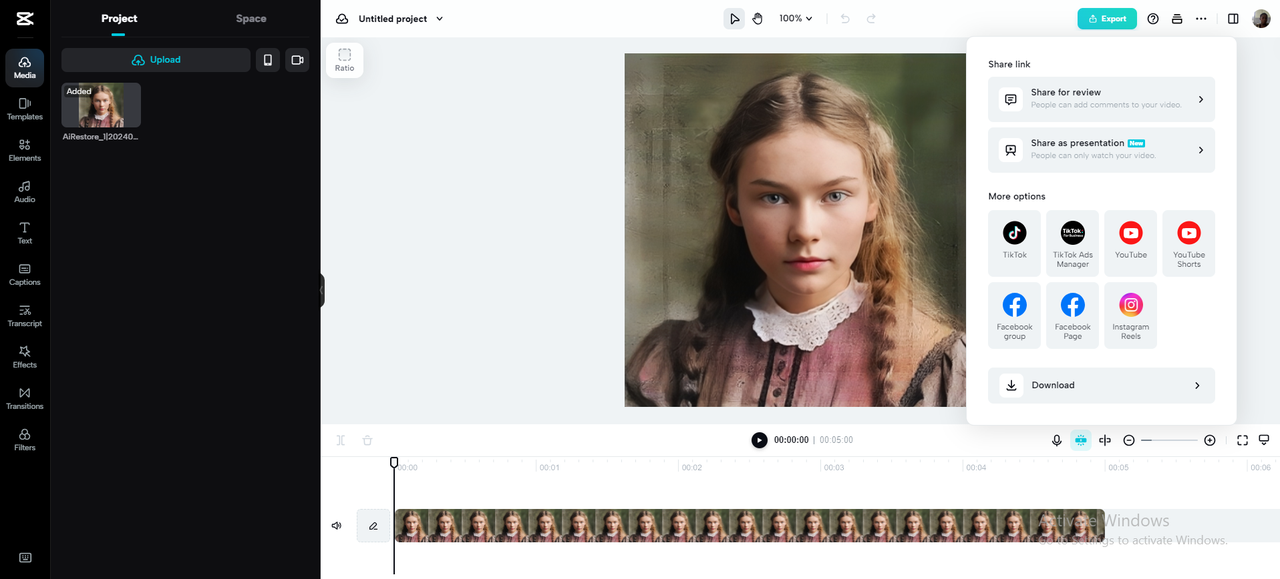Select the pointer selection tool
This screenshot has width=1280, height=579.
tap(734, 19)
